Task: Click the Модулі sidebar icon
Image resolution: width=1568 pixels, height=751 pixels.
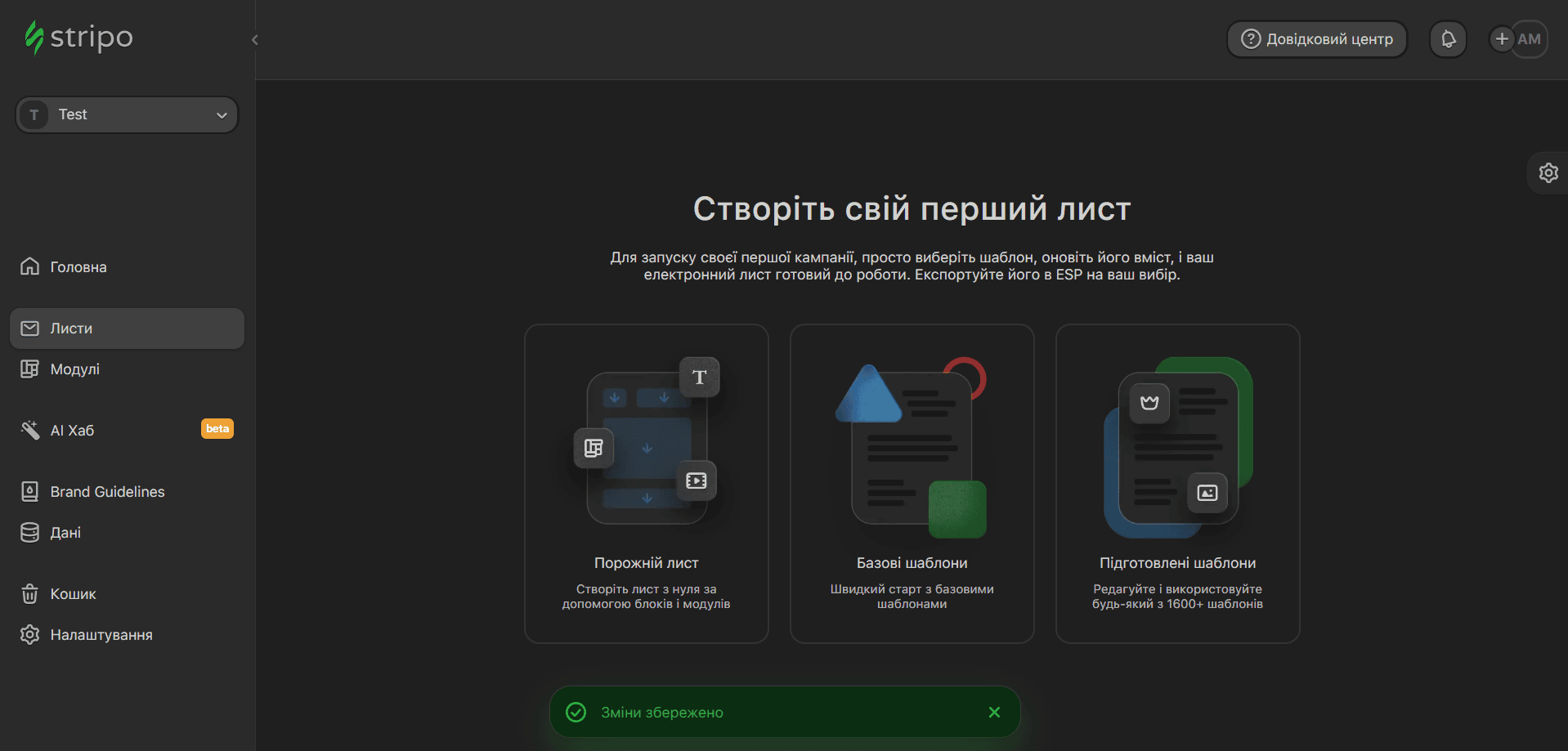Action: pyautogui.click(x=29, y=369)
